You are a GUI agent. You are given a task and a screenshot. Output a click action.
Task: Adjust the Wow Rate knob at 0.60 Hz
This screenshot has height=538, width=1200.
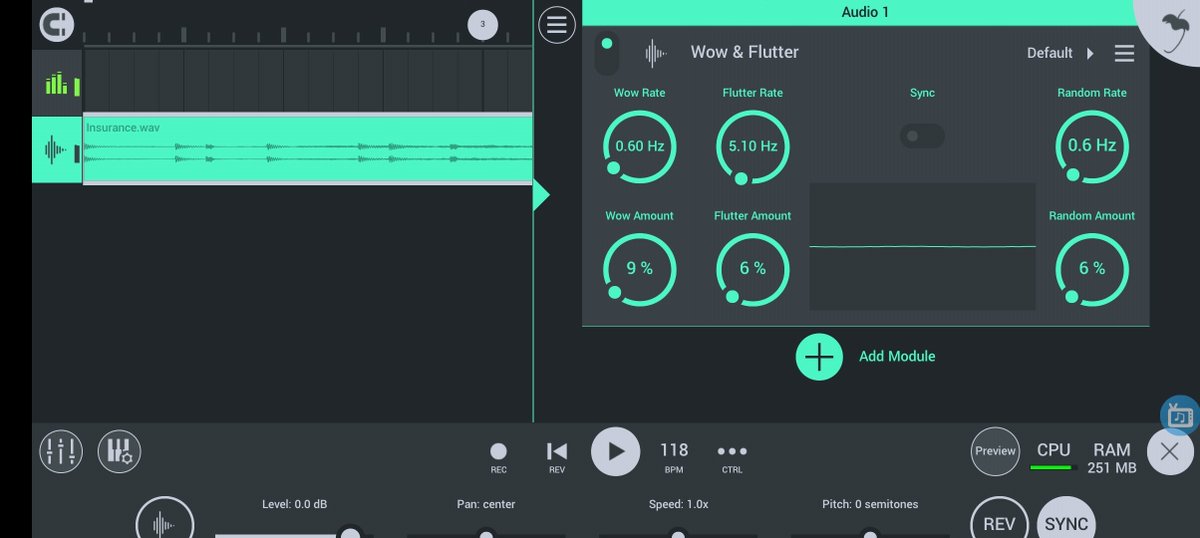pyautogui.click(x=640, y=146)
